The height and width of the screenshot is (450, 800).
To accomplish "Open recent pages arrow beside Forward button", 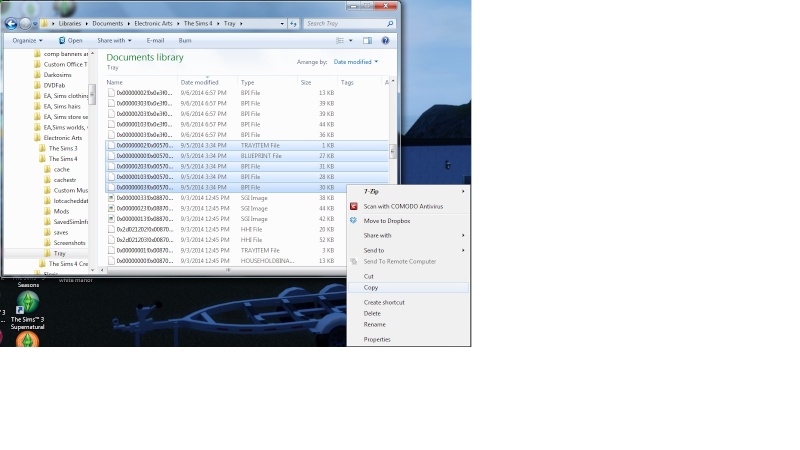I will [x=35, y=23].
